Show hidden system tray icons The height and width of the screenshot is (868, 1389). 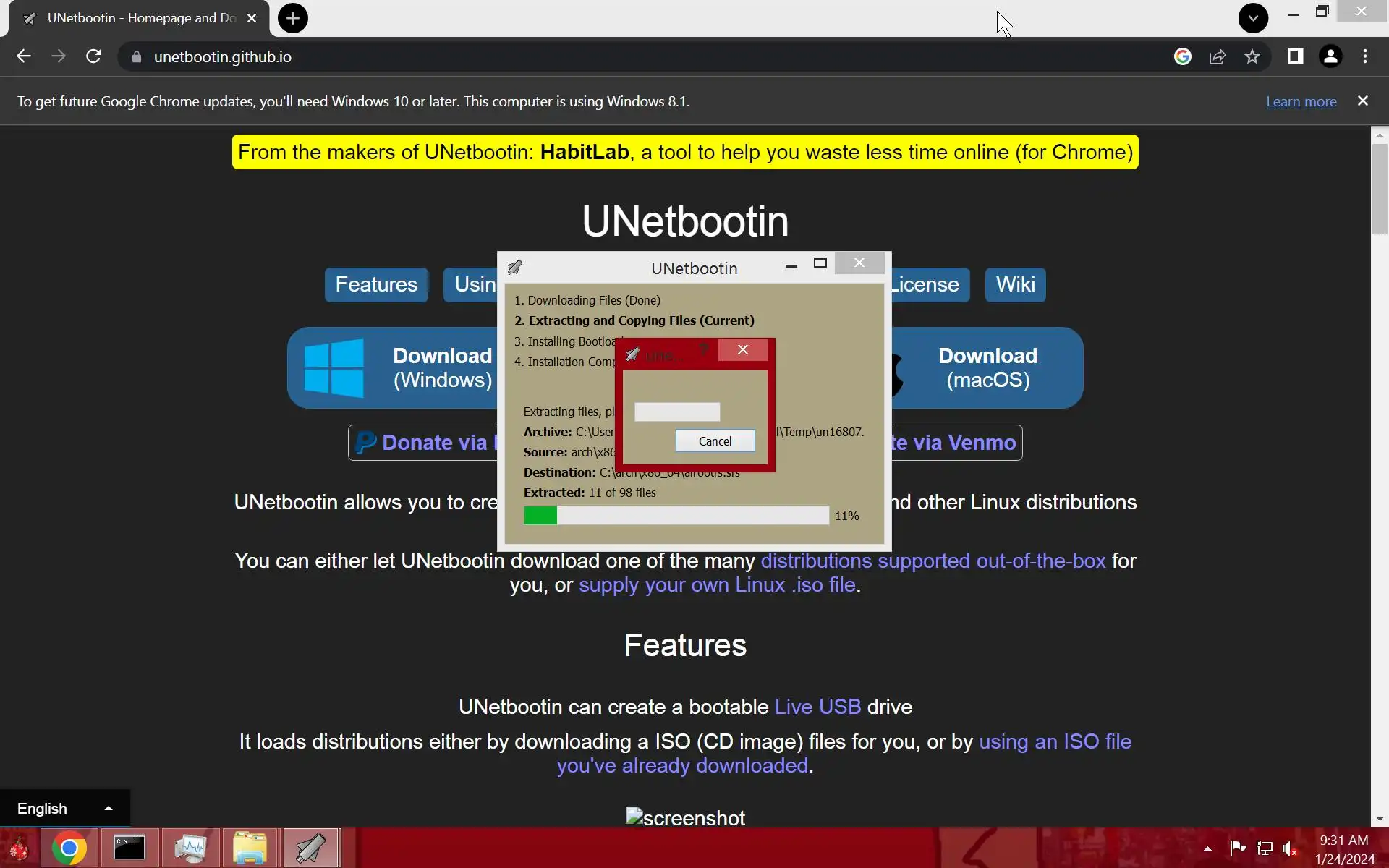(1207, 848)
